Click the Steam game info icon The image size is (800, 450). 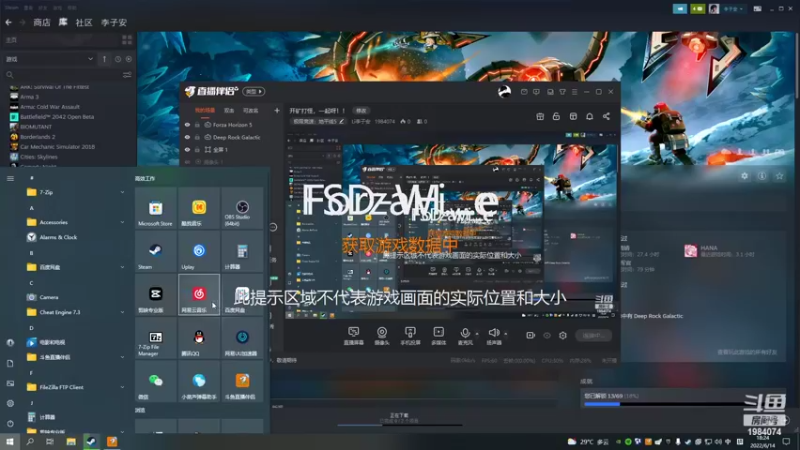762,176
